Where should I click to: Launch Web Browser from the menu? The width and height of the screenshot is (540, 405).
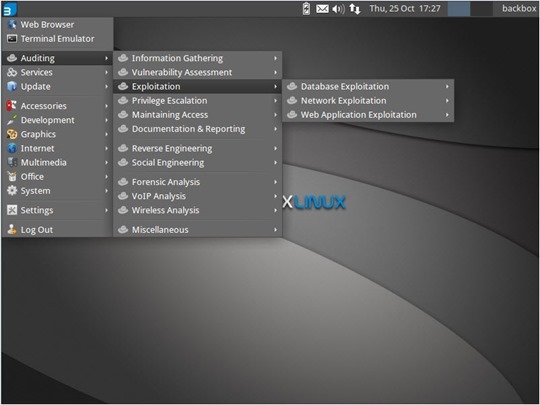point(58,24)
